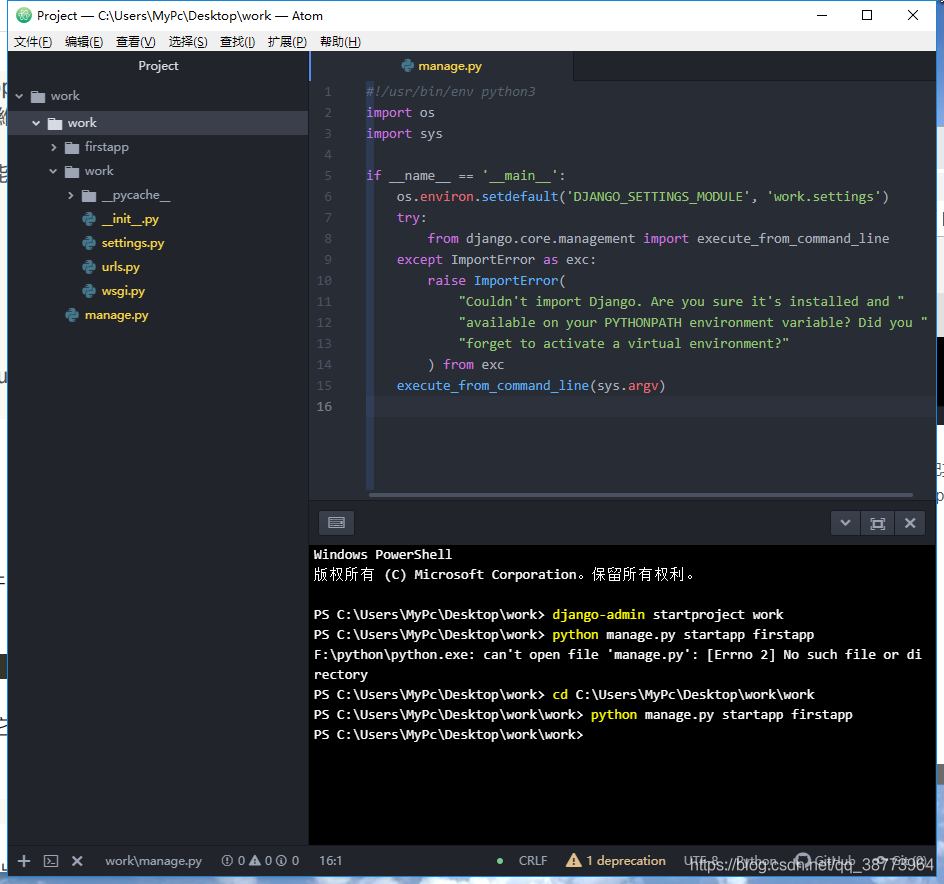
Task: Close the terminal panel
Action: 910,523
